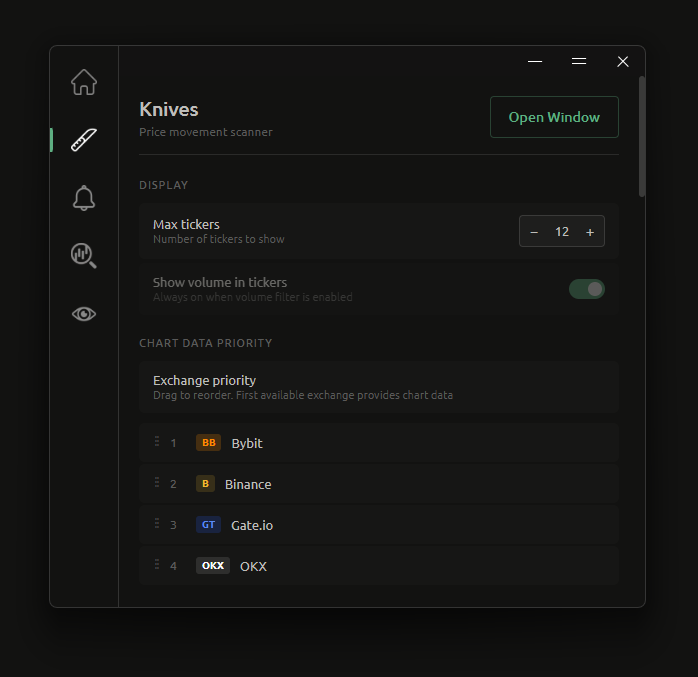The image size is (698, 677).
Task: Click the Max tickers value 12
Action: (x=562, y=232)
